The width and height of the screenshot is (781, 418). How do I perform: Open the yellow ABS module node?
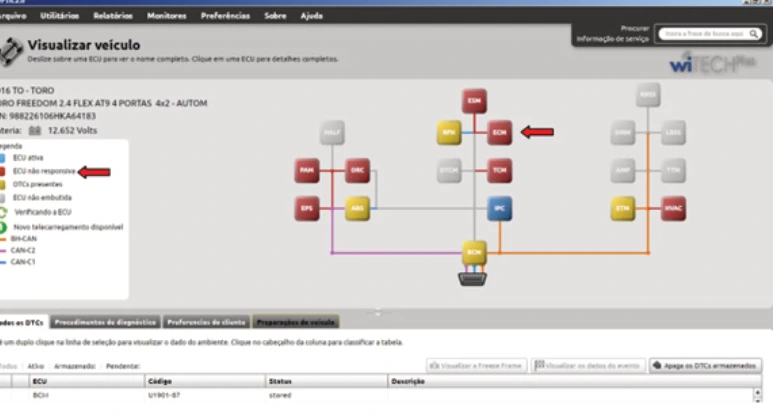[357, 208]
